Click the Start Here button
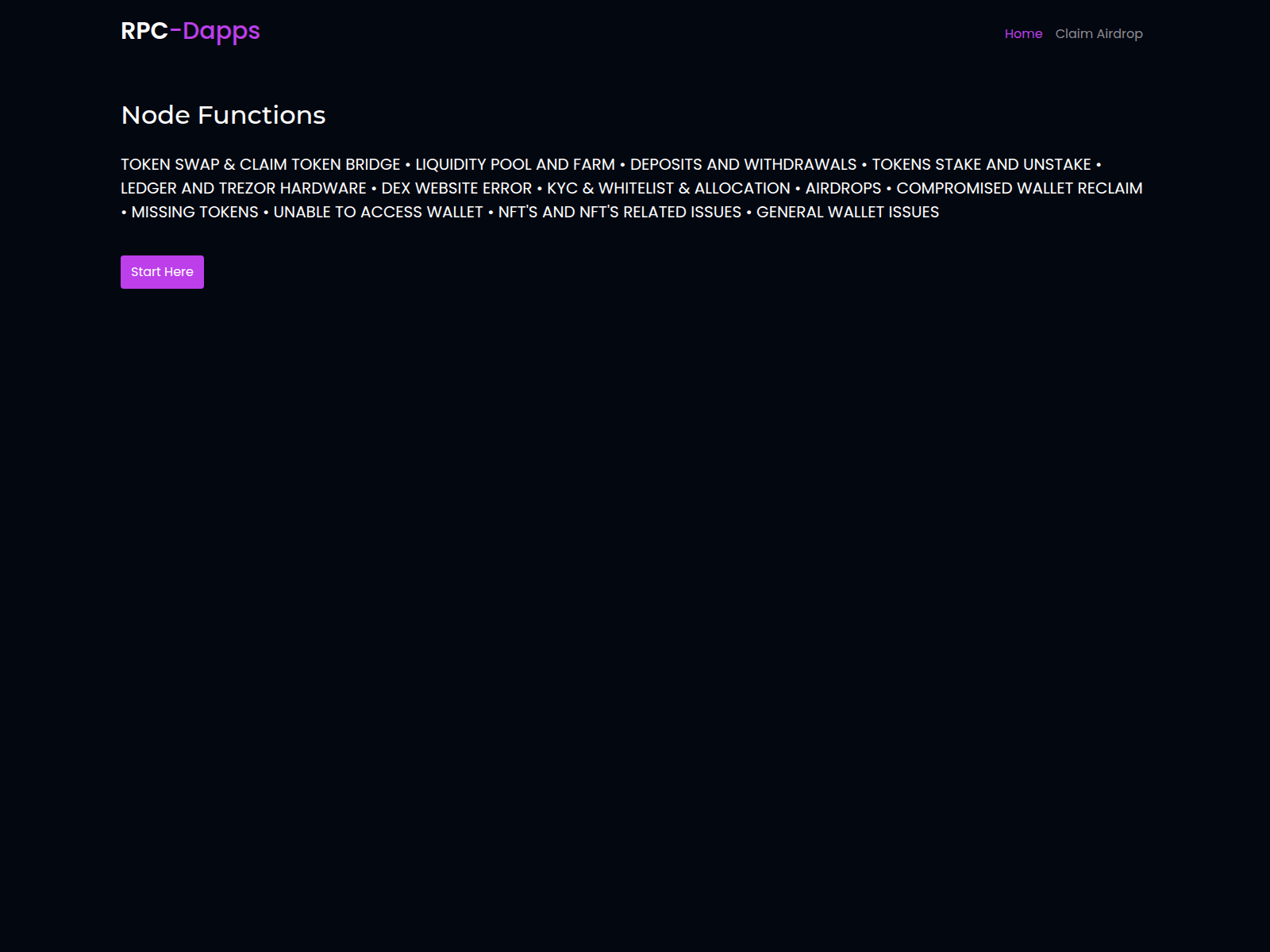Viewport: 1270px width, 952px height. click(x=162, y=272)
